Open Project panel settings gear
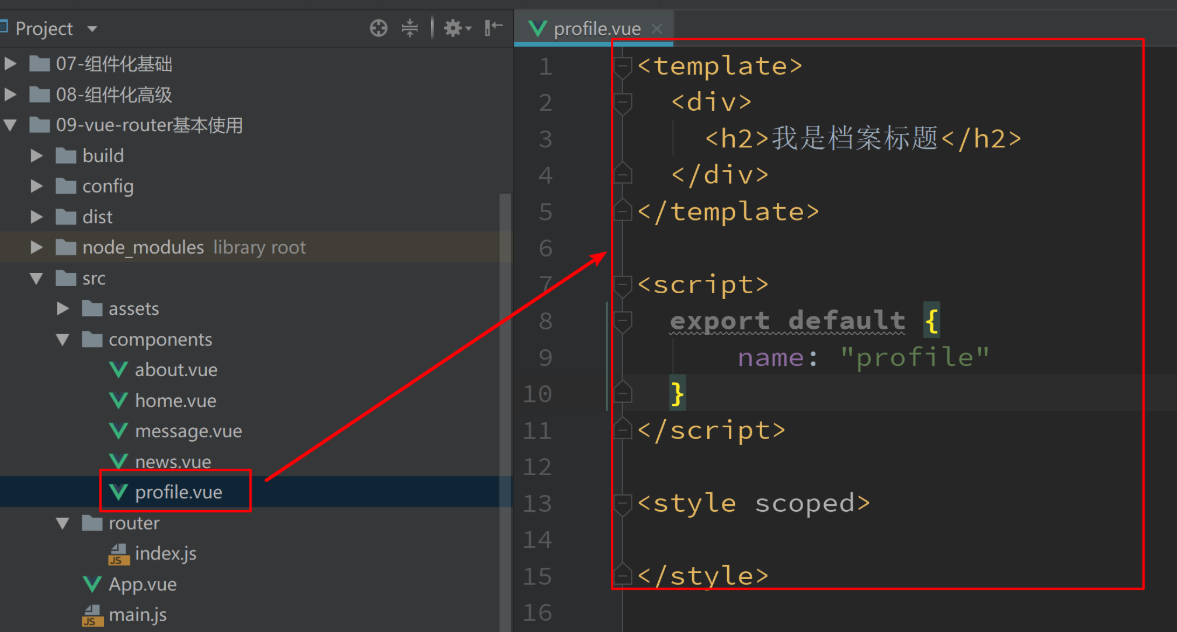The image size is (1177, 632). (456, 29)
